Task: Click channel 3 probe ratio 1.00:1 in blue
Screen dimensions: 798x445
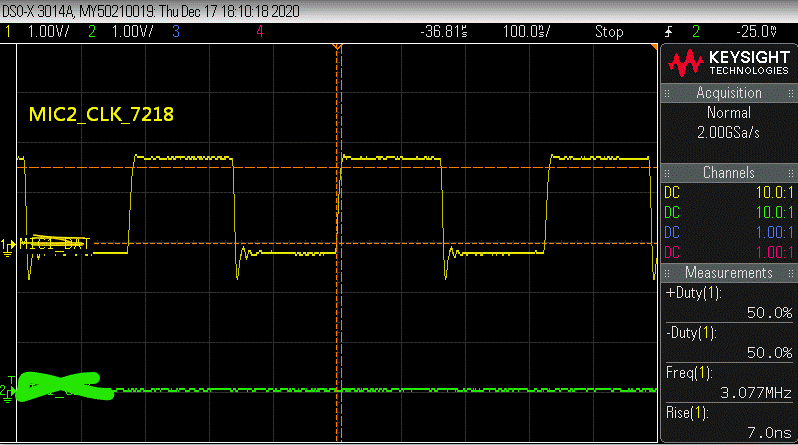Action: pyautogui.click(x=775, y=232)
